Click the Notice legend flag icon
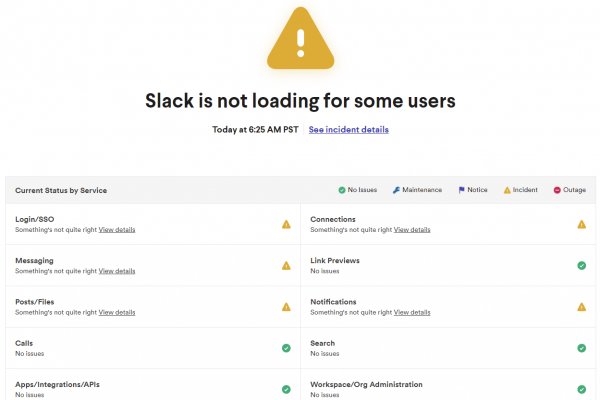Screen dimensions: 600x400 pos(462,190)
